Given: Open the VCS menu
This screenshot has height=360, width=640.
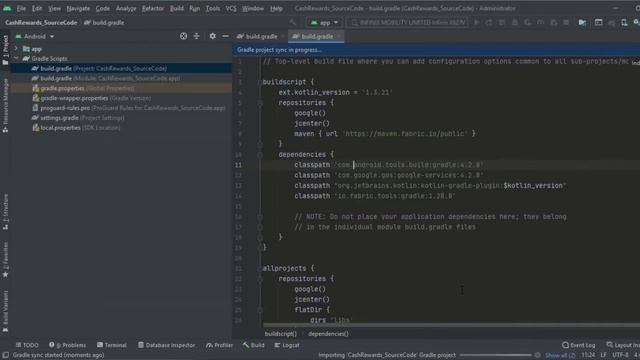Looking at the screenshot, I should point(231,8).
